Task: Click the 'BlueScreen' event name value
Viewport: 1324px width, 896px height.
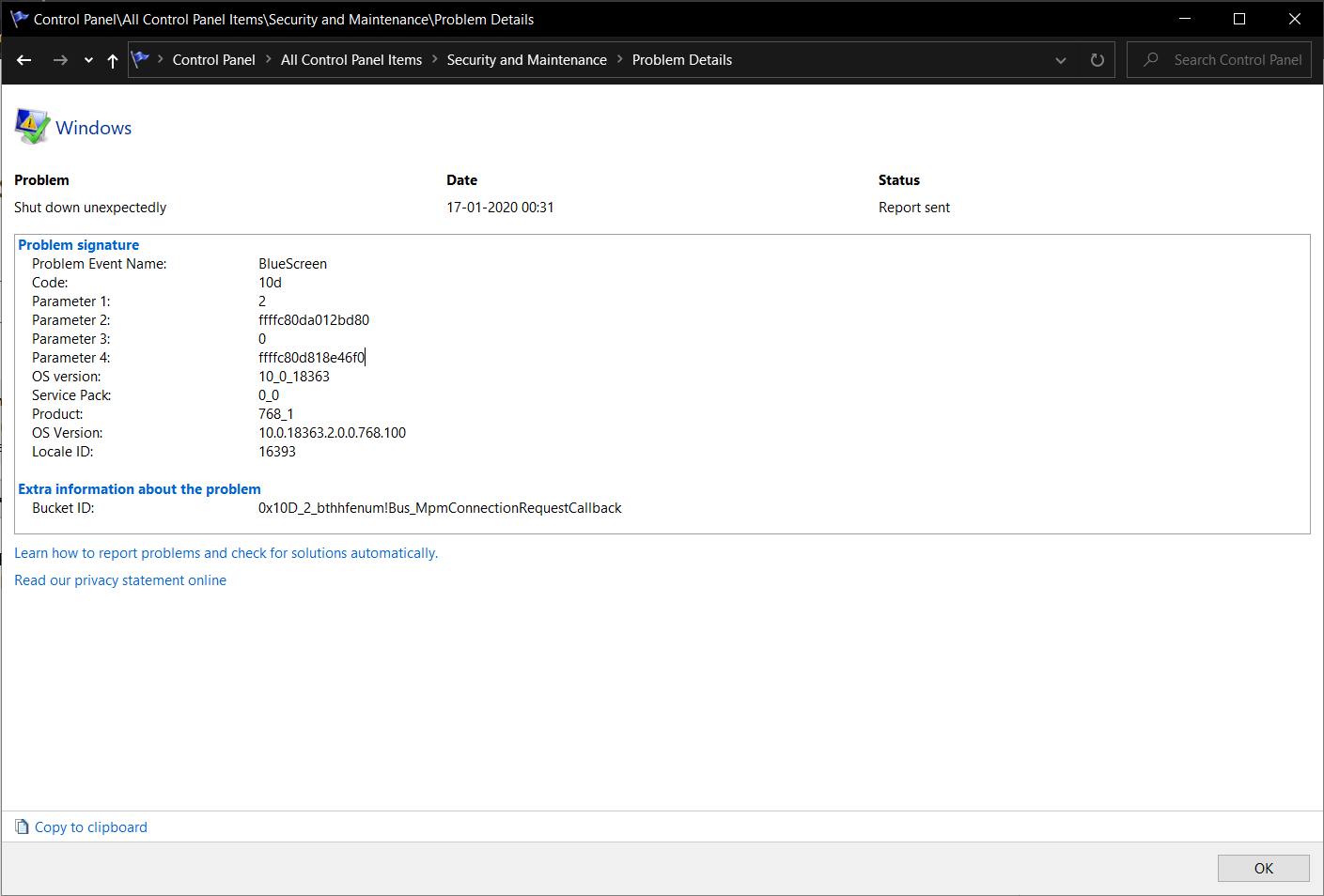Action: (x=293, y=264)
